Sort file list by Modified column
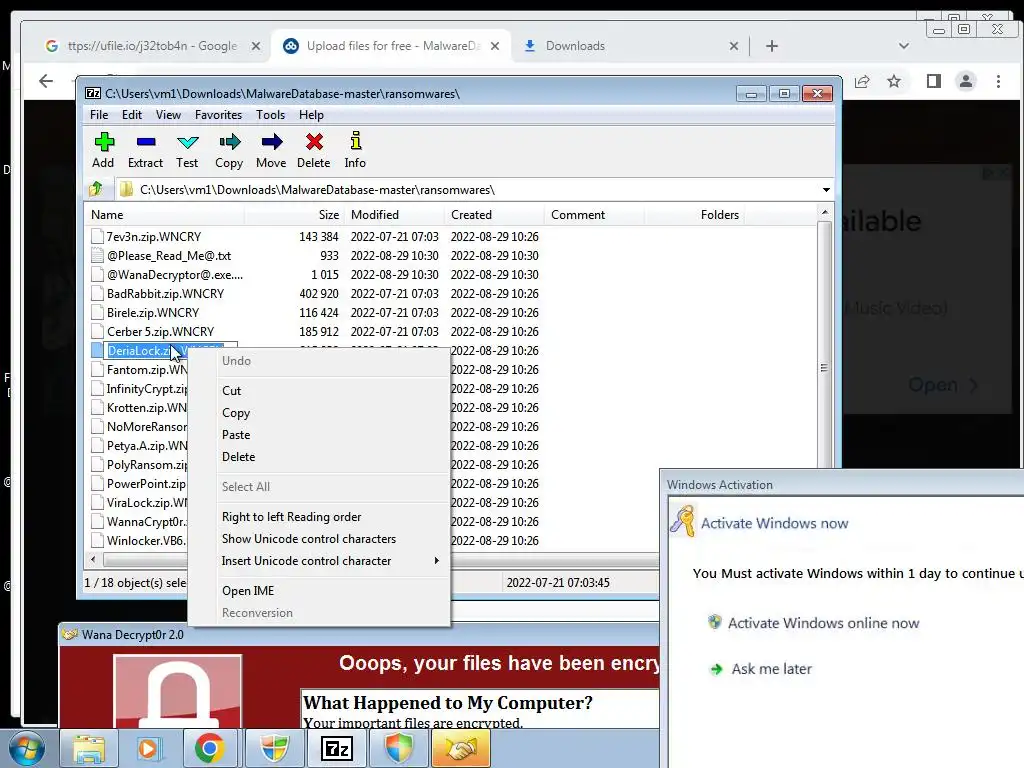 click(x=394, y=215)
